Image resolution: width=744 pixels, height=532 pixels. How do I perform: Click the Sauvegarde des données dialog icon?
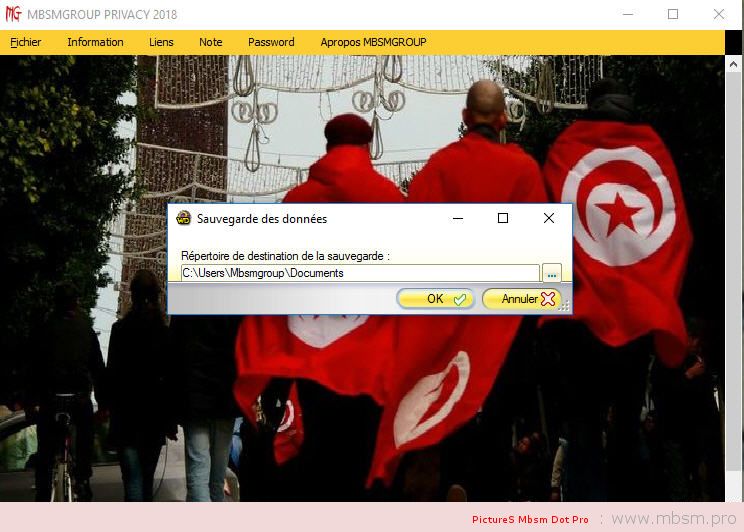click(x=183, y=218)
